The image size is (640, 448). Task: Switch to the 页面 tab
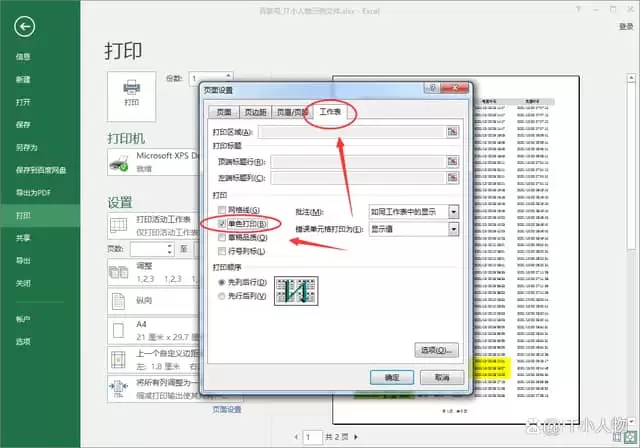[224, 112]
